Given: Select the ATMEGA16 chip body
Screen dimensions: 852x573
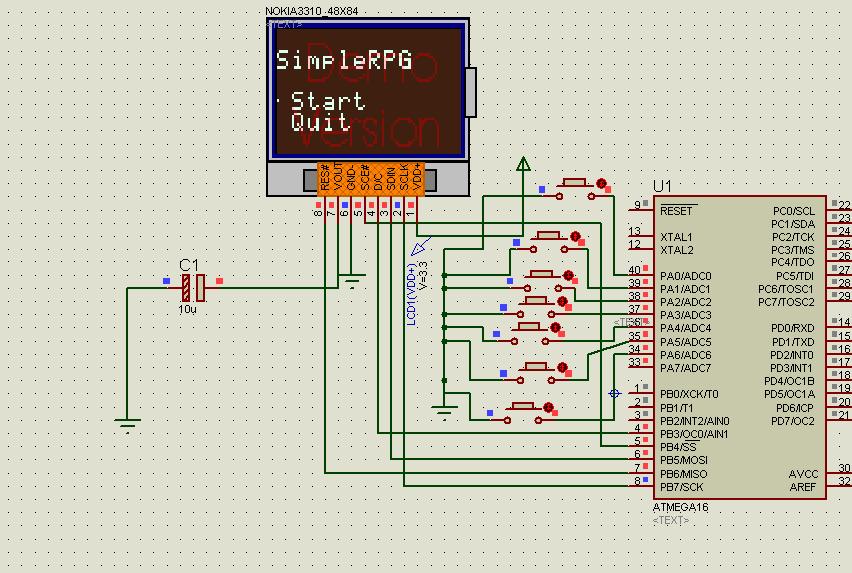Looking at the screenshot, I should 740,348.
